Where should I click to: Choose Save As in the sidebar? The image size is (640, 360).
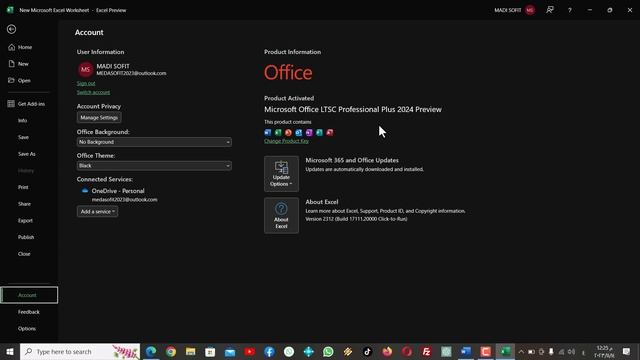27,154
